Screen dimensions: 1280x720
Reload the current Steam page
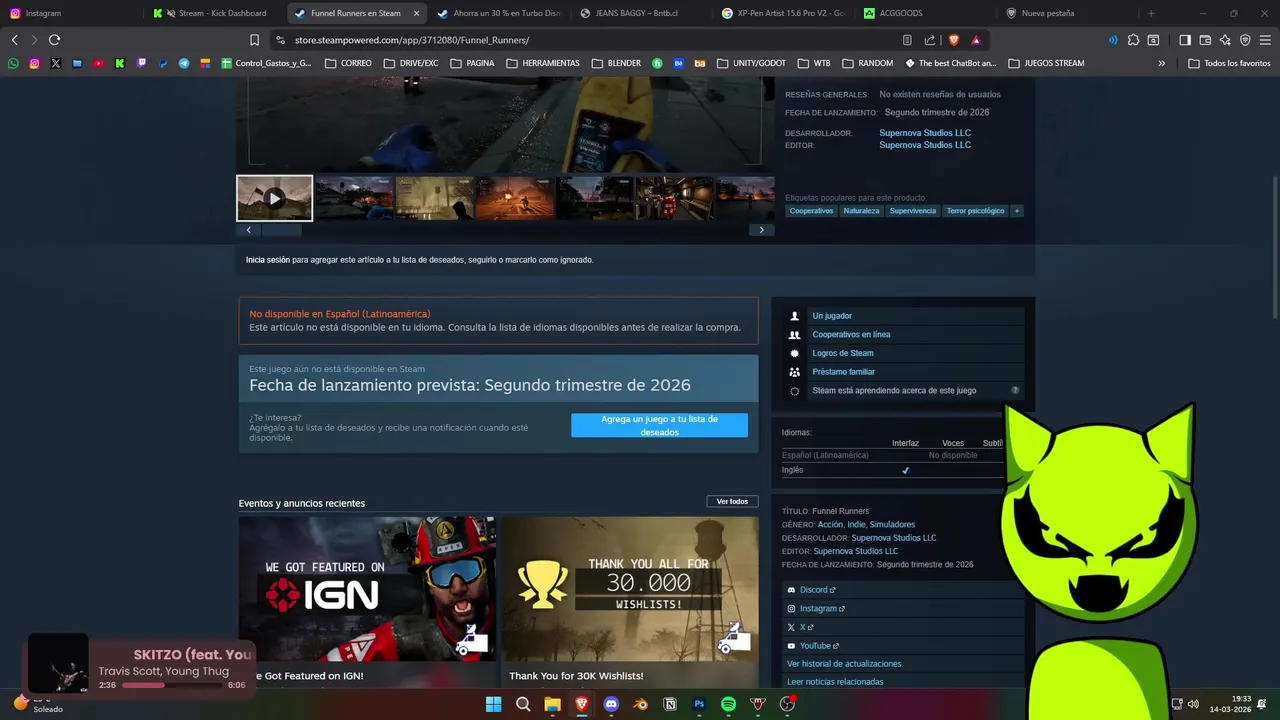[x=54, y=40]
